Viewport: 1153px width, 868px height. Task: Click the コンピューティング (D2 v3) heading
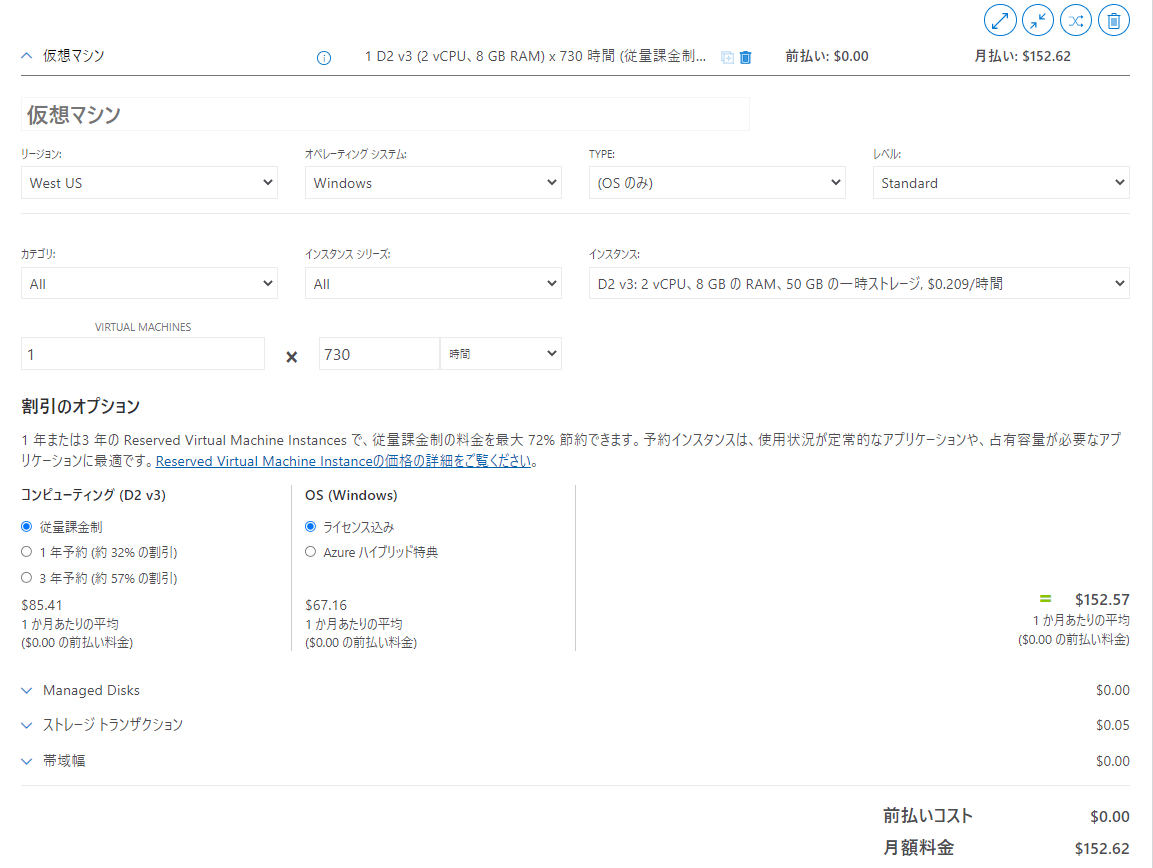pos(93,495)
